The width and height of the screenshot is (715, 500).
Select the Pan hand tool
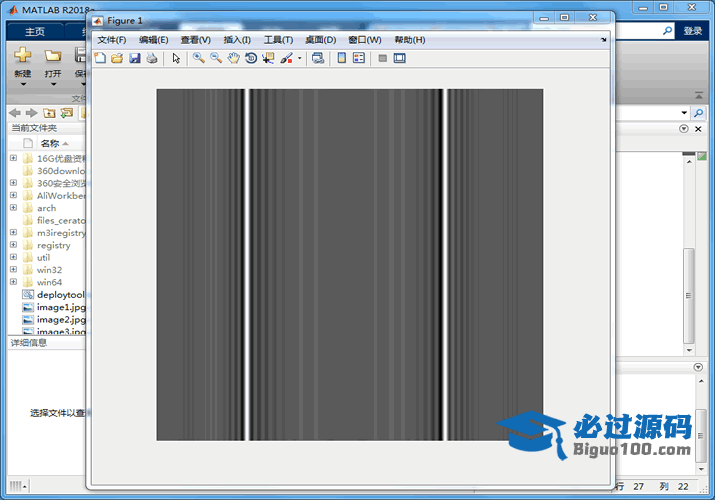[234, 58]
